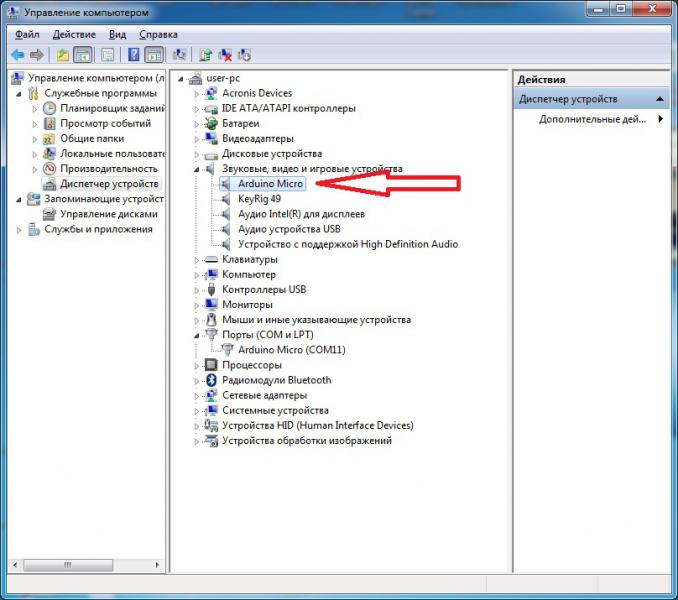
Task: Select High Definition Audio device
Action: coord(348,244)
